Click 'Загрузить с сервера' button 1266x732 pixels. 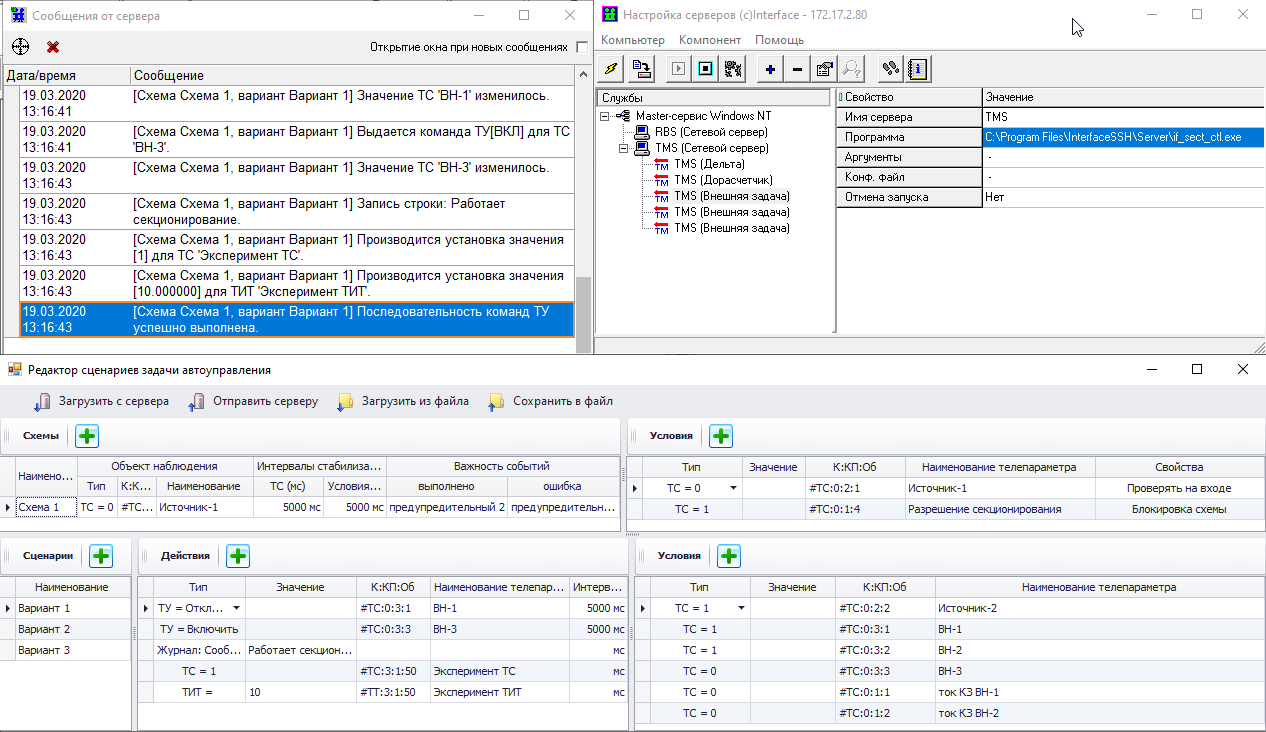coord(102,401)
